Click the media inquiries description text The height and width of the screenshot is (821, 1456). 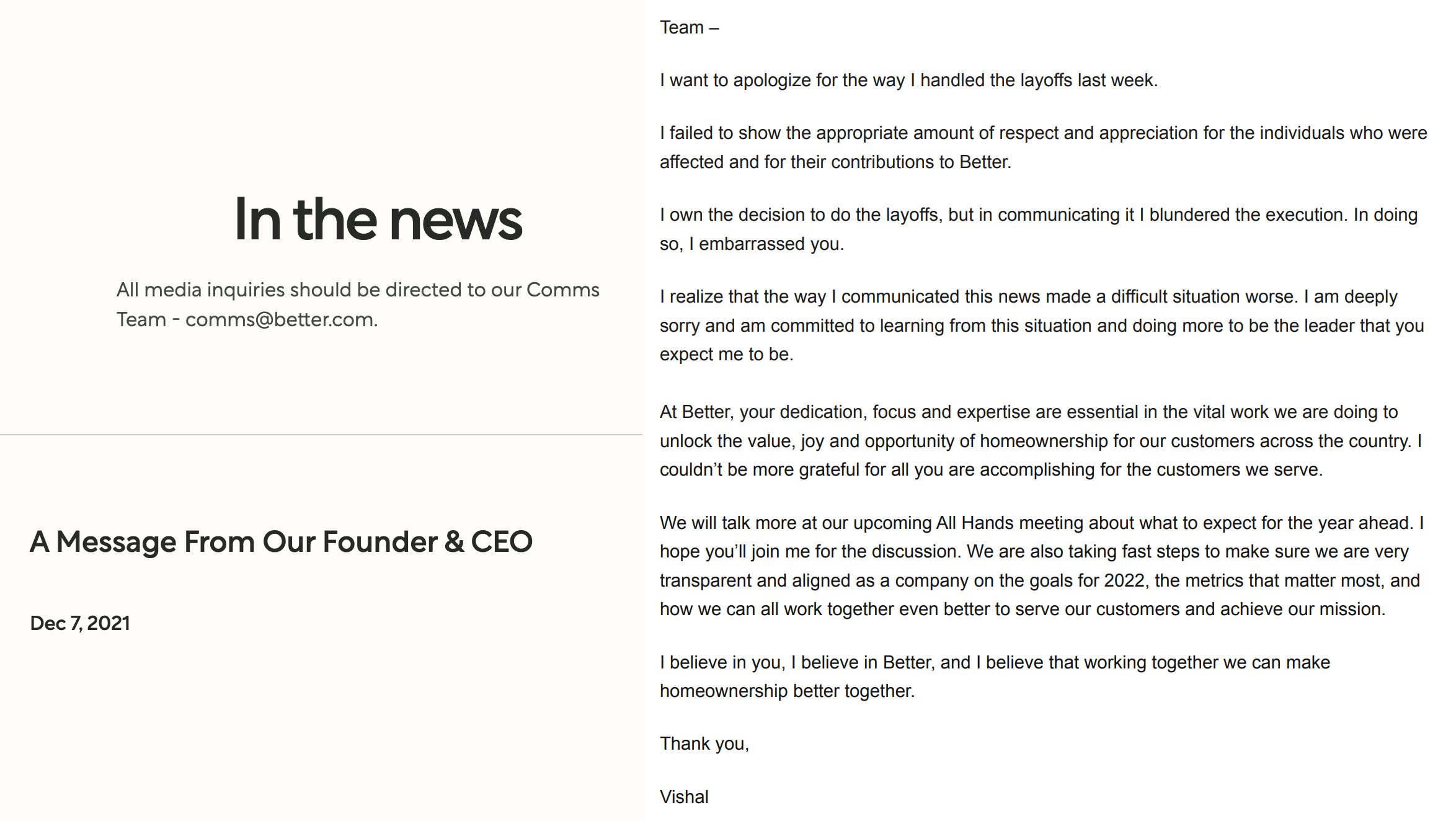pyautogui.click(x=358, y=304)
